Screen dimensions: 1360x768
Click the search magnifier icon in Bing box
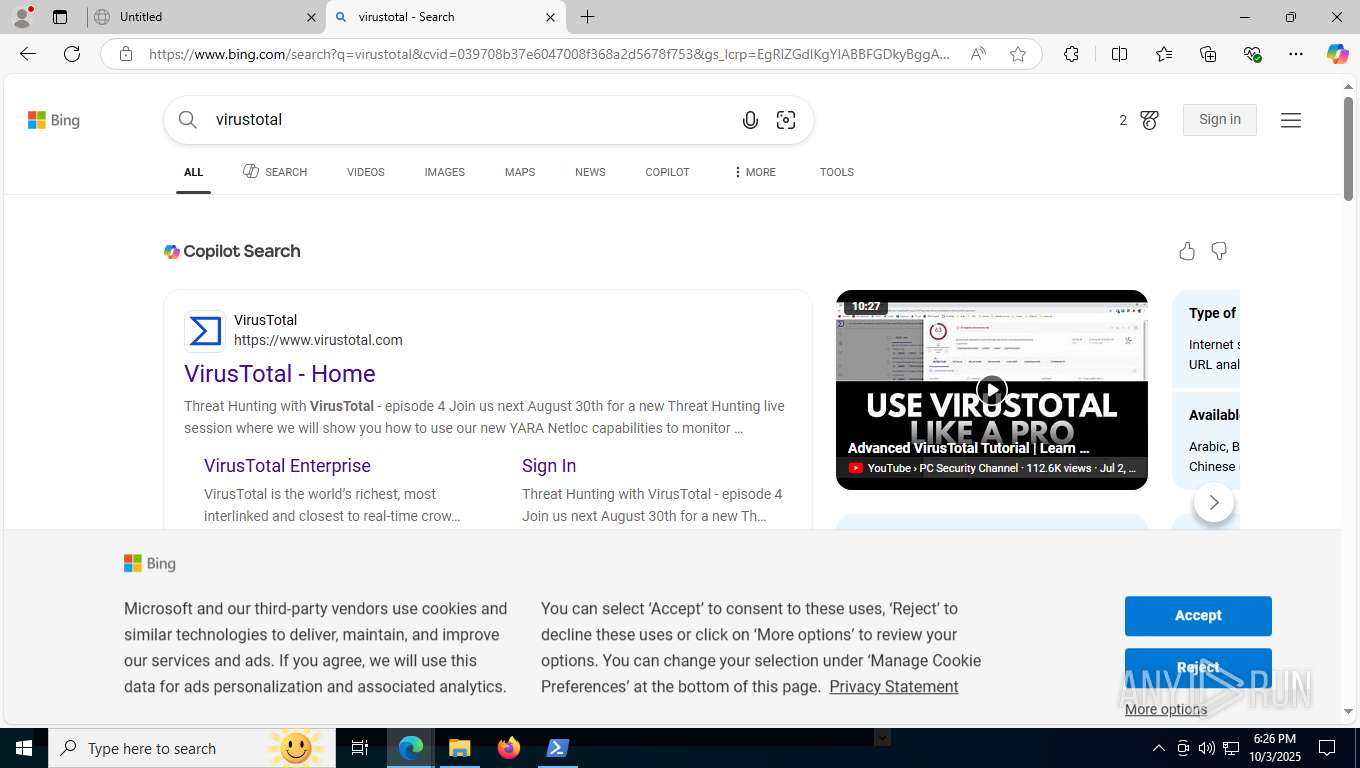pos(188,120)
